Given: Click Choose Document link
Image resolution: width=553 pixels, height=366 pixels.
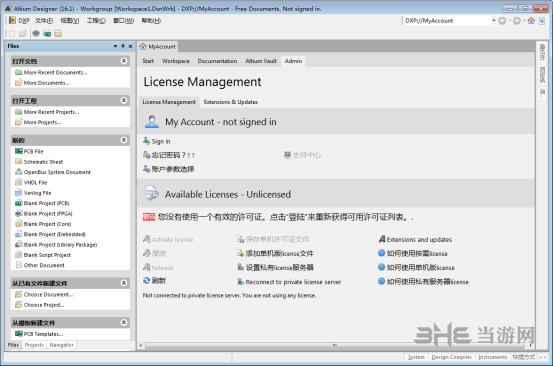Looking at the screenshot, I should 48,294.
